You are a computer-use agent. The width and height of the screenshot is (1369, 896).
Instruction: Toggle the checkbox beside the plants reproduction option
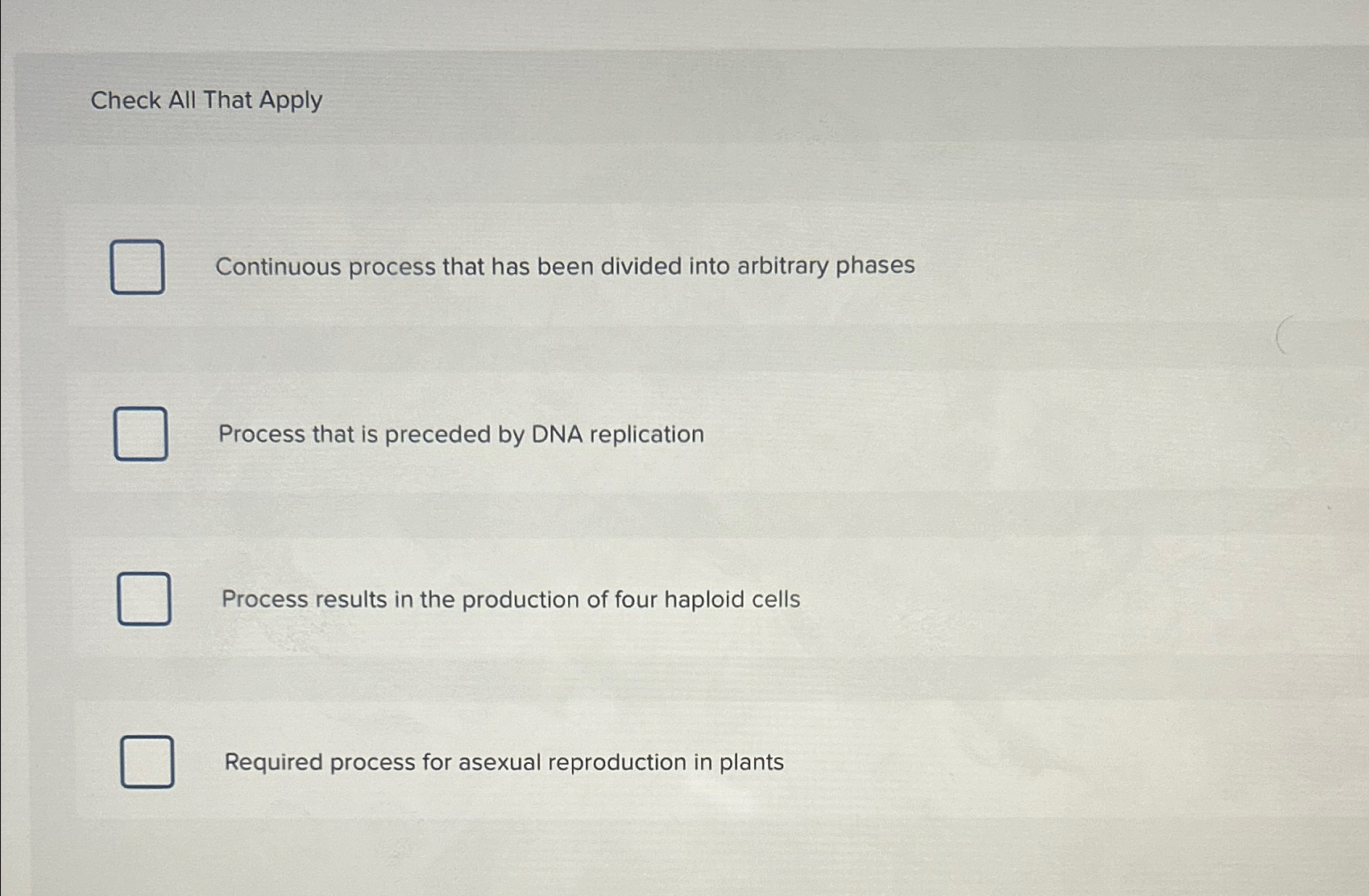(x=148, y=761)
